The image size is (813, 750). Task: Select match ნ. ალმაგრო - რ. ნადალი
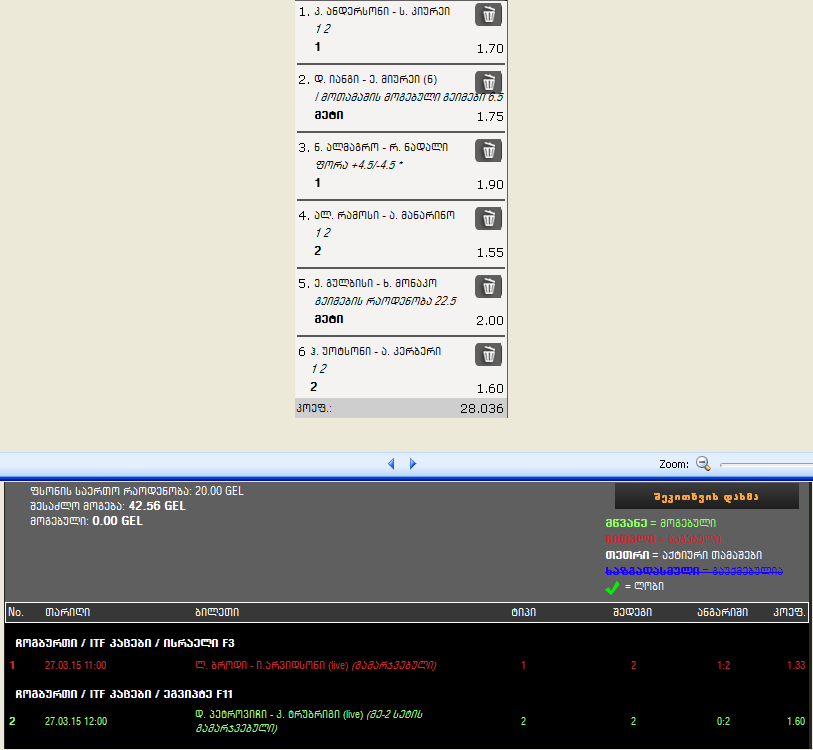(x=381, y=147)
